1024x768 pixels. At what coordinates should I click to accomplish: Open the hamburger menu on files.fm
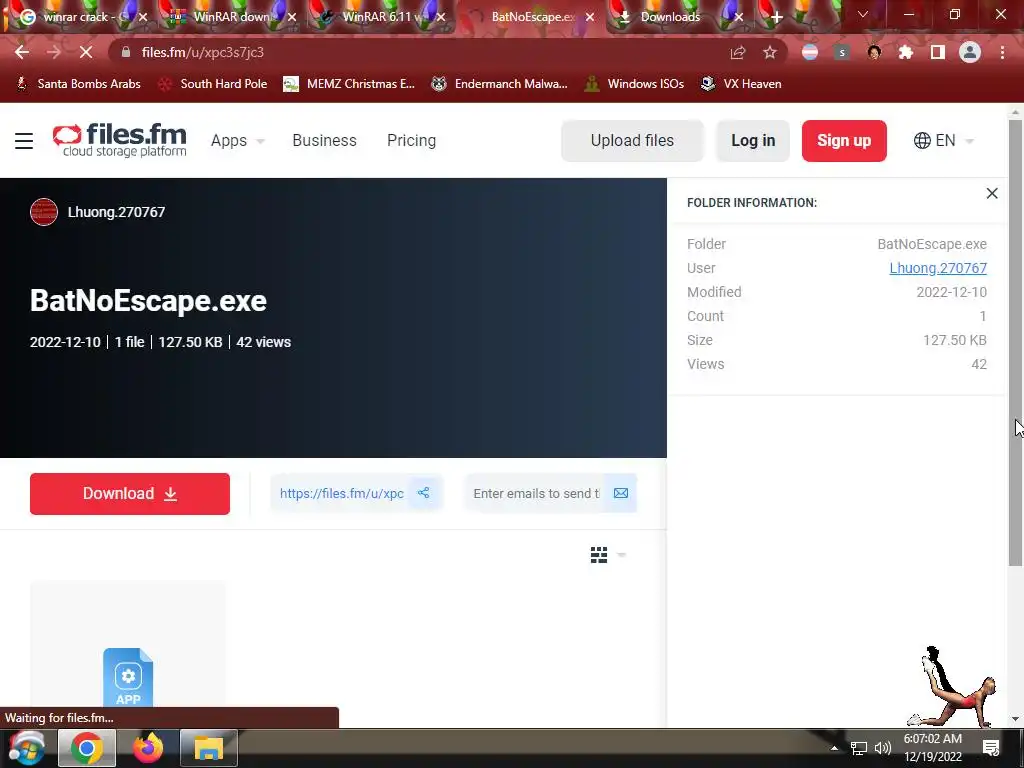24,141
